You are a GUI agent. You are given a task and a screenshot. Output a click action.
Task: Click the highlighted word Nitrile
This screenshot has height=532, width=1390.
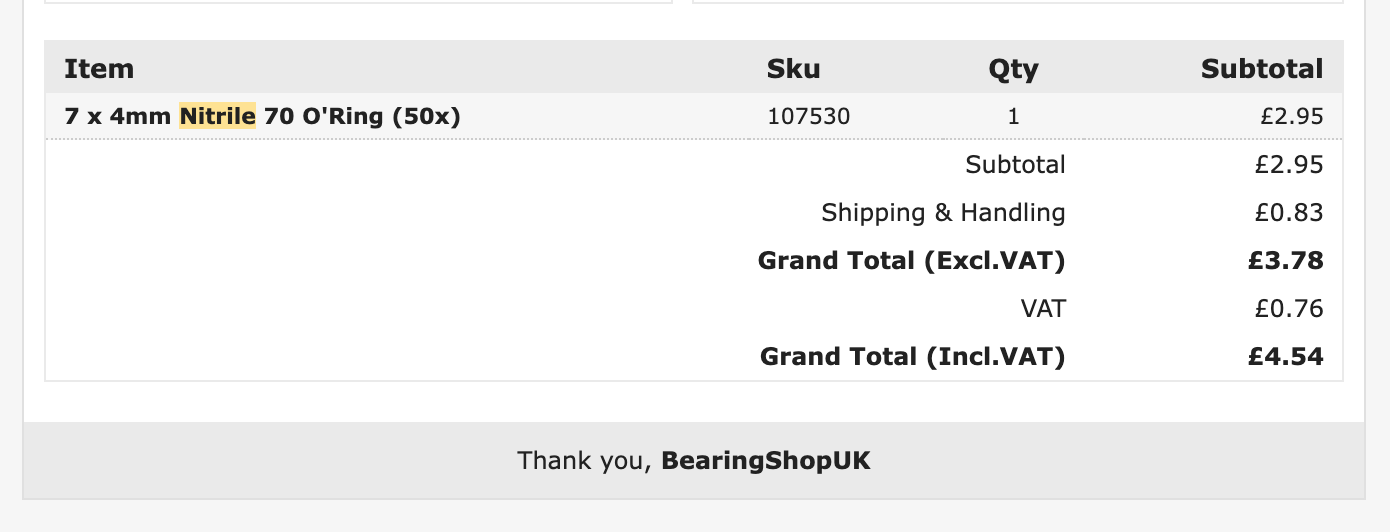(x=217, y=116)
